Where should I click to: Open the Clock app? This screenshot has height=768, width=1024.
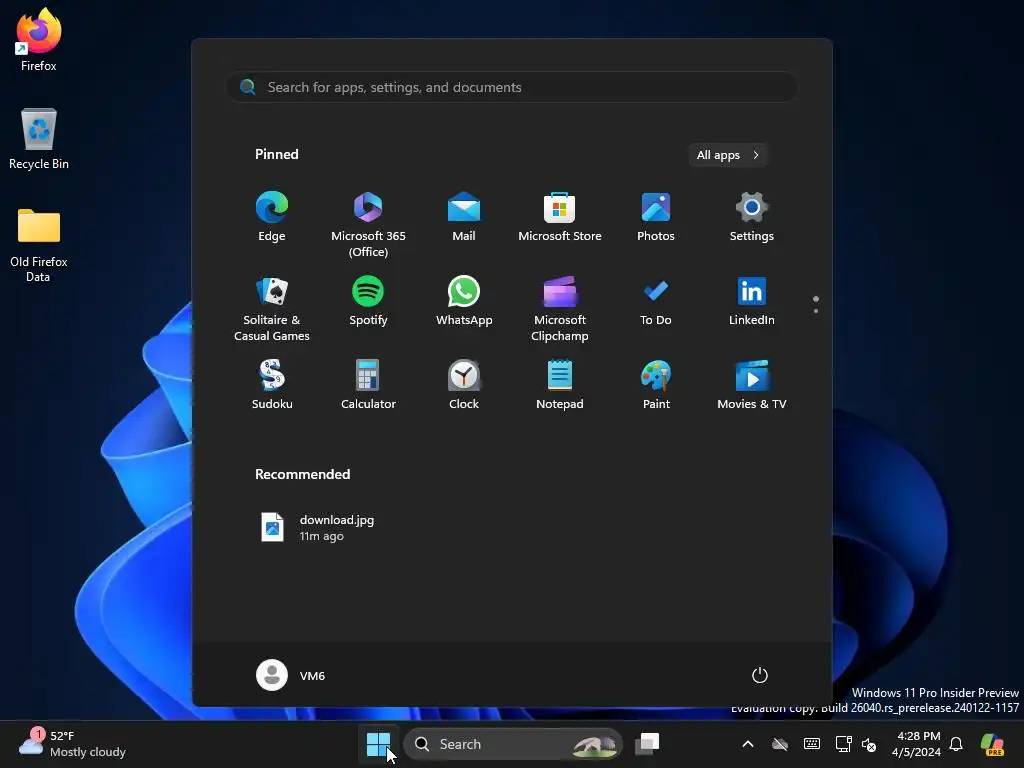pos(464,385)
